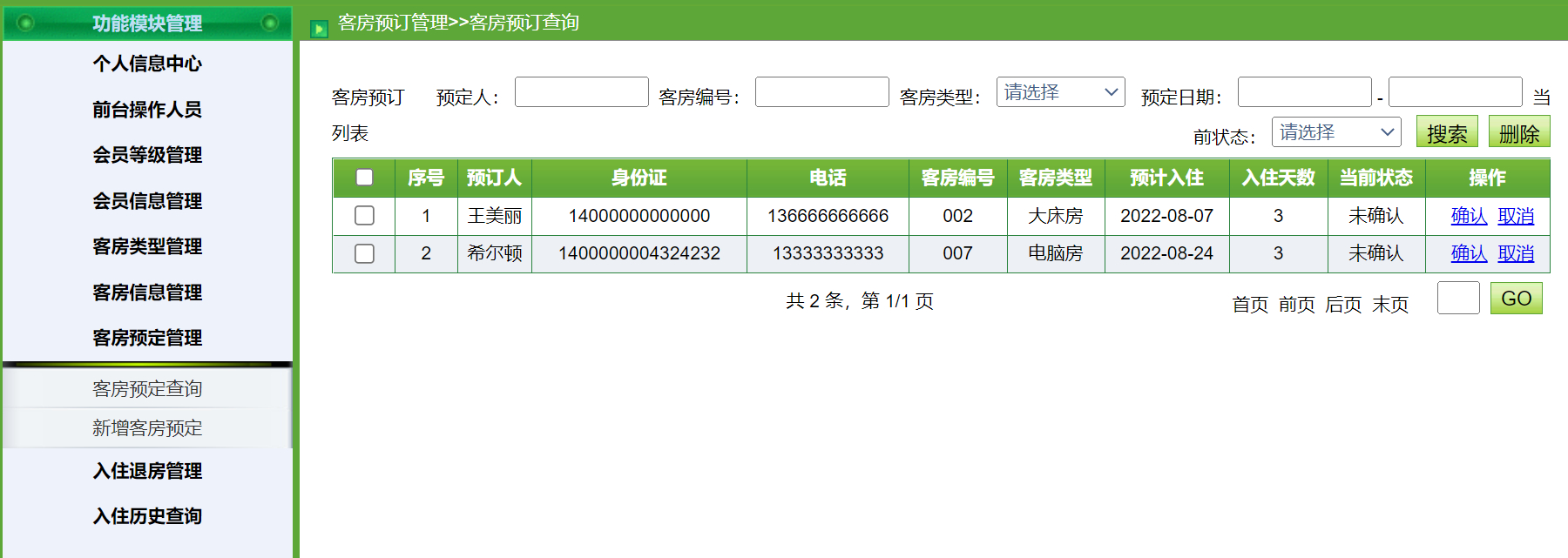Open 入住历史查询 menu
Screen dimensions: 1568x558
(x=147, y=516)
